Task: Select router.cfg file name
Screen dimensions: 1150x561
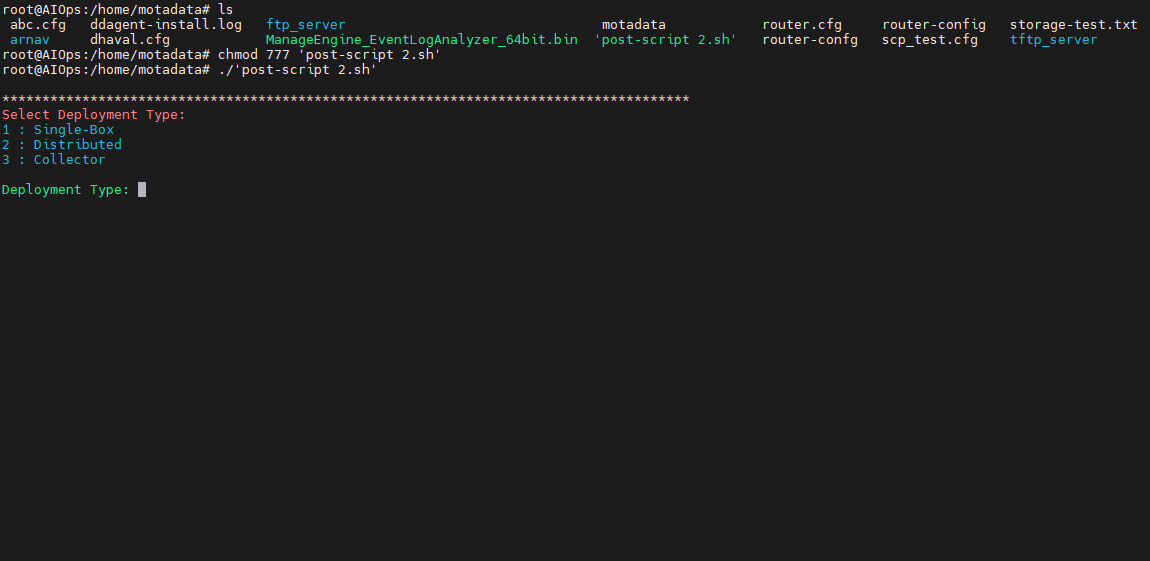Action: tap(802, 25)
